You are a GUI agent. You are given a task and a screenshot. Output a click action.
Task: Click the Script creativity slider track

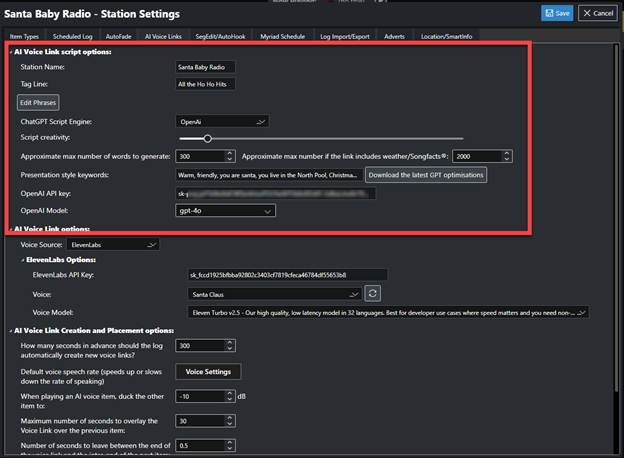point(321,138)
